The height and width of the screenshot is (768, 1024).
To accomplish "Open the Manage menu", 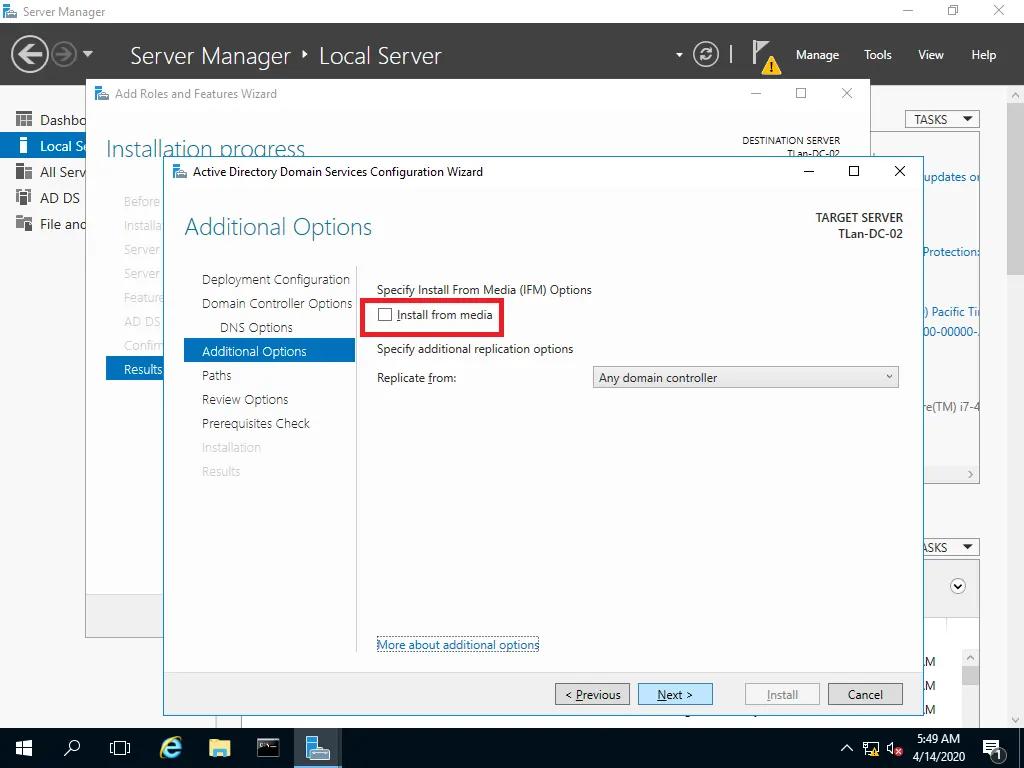I will 817,55.
